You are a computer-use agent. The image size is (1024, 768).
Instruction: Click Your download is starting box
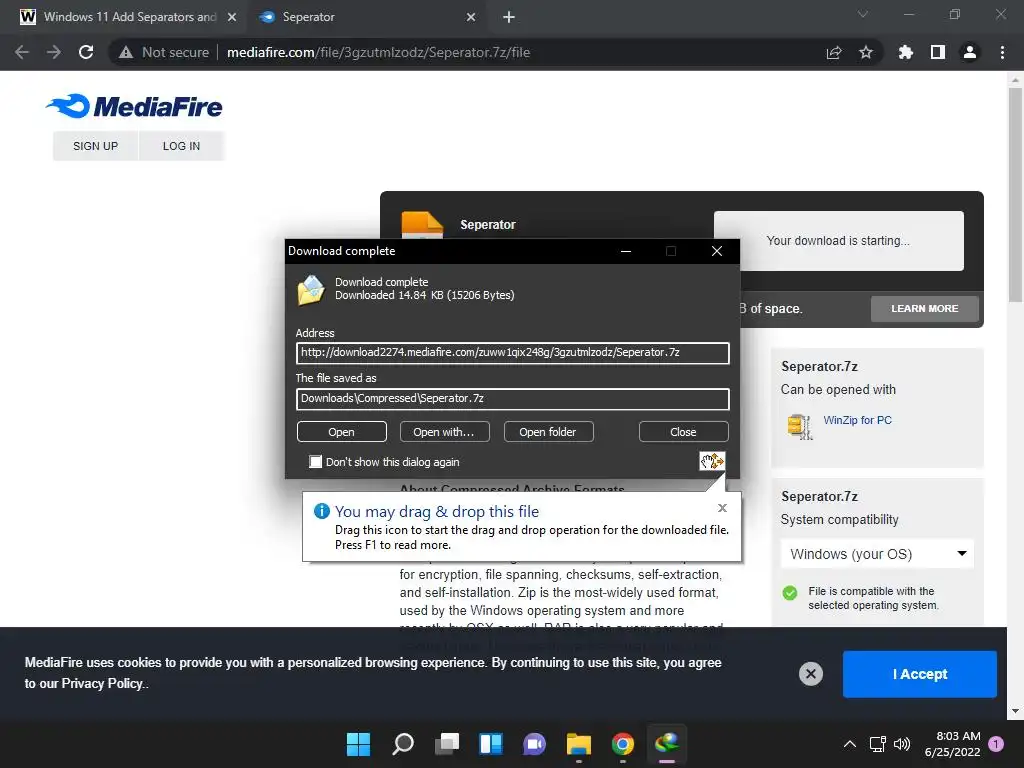pos(839,240)
